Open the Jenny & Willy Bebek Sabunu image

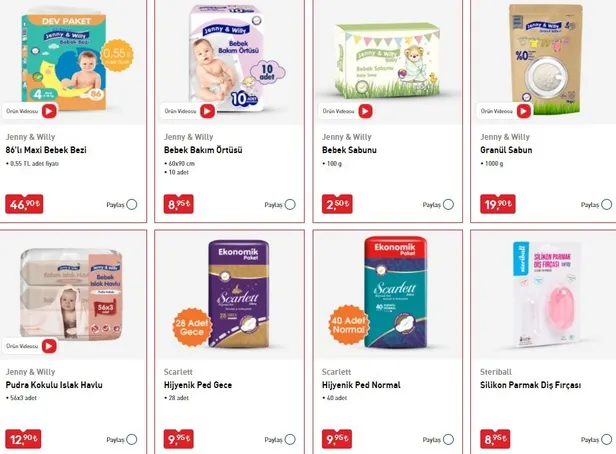387,60
